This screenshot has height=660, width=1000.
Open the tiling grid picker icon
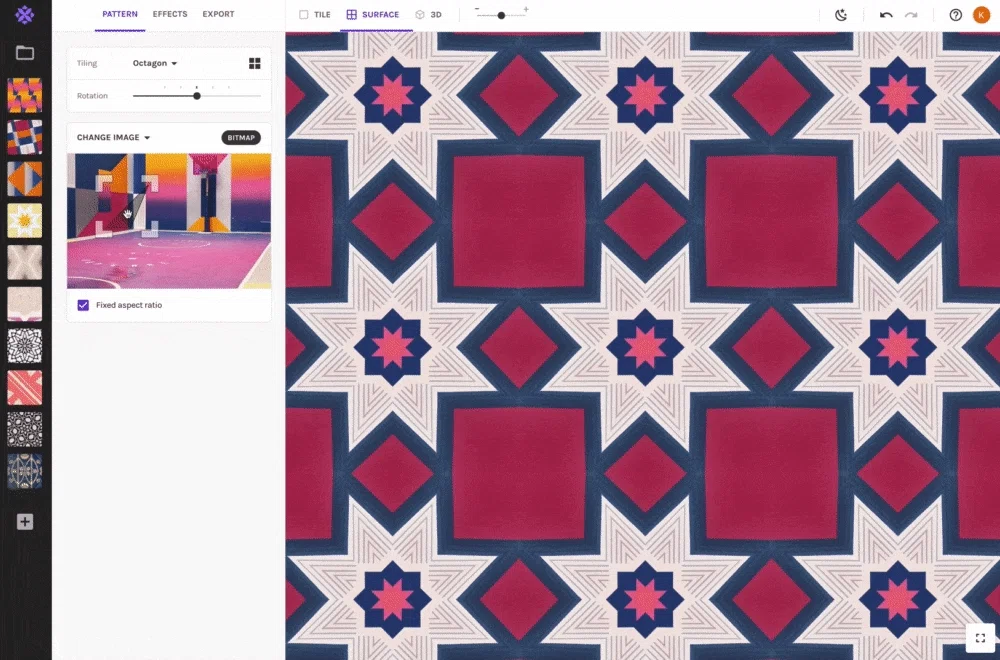pos(254,63)
